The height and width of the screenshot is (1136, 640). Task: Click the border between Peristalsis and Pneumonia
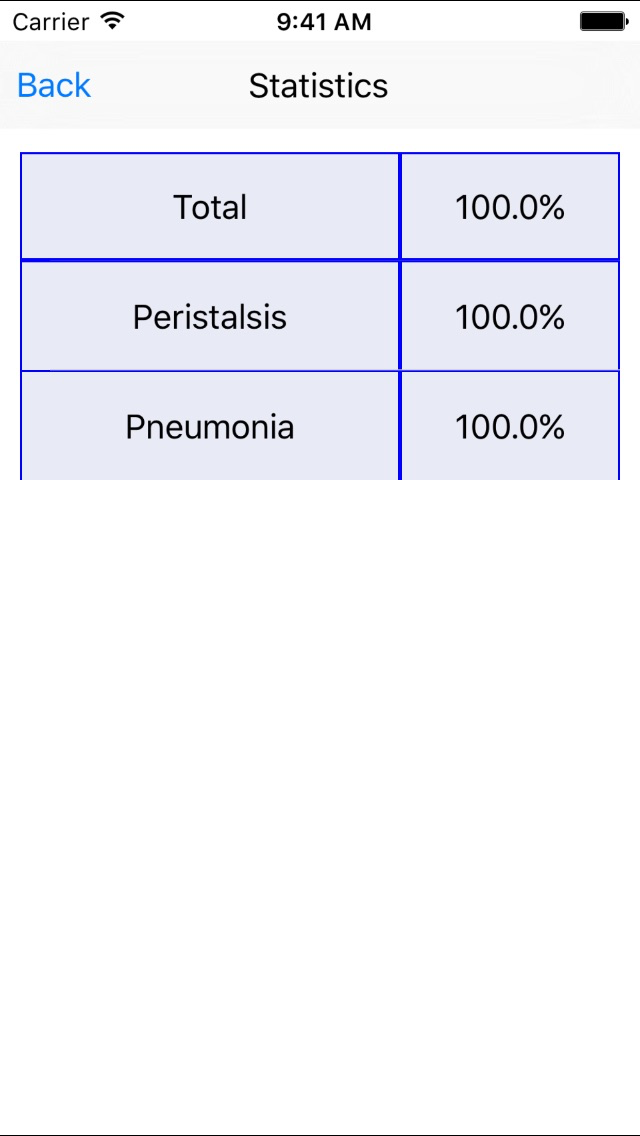click(x=320, y=371)
